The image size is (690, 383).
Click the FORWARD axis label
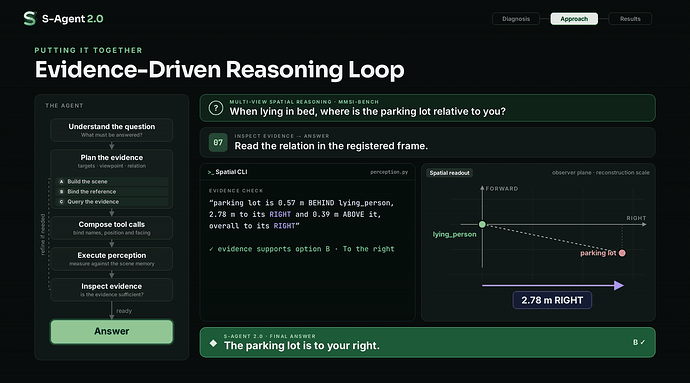502,188
